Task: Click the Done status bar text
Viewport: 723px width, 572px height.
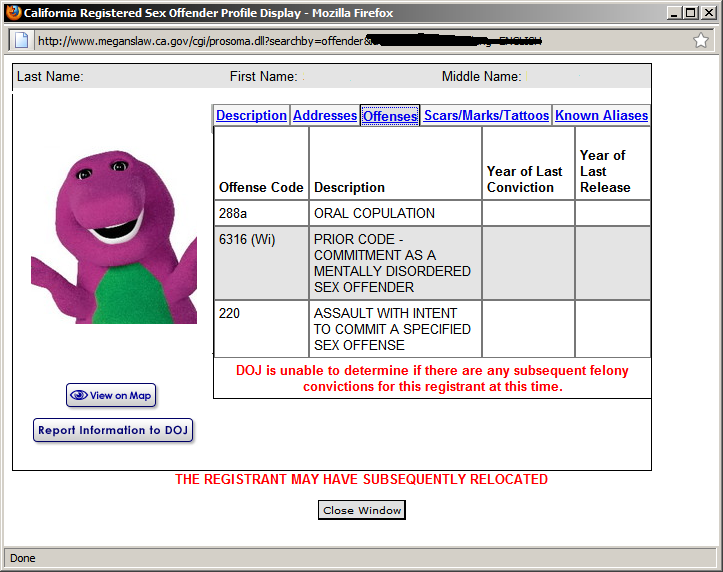Action: point(23,558)
